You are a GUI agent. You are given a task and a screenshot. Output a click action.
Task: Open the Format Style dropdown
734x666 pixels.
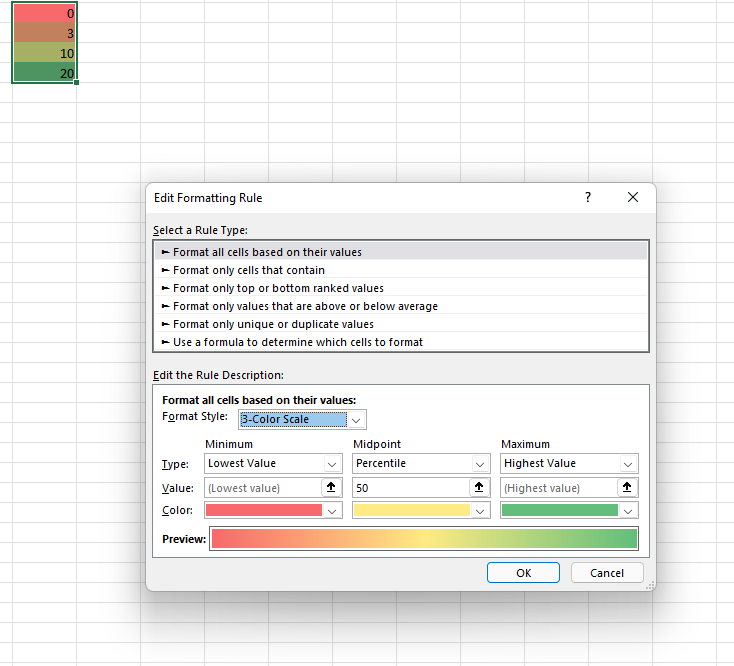(x=356, y=420)
